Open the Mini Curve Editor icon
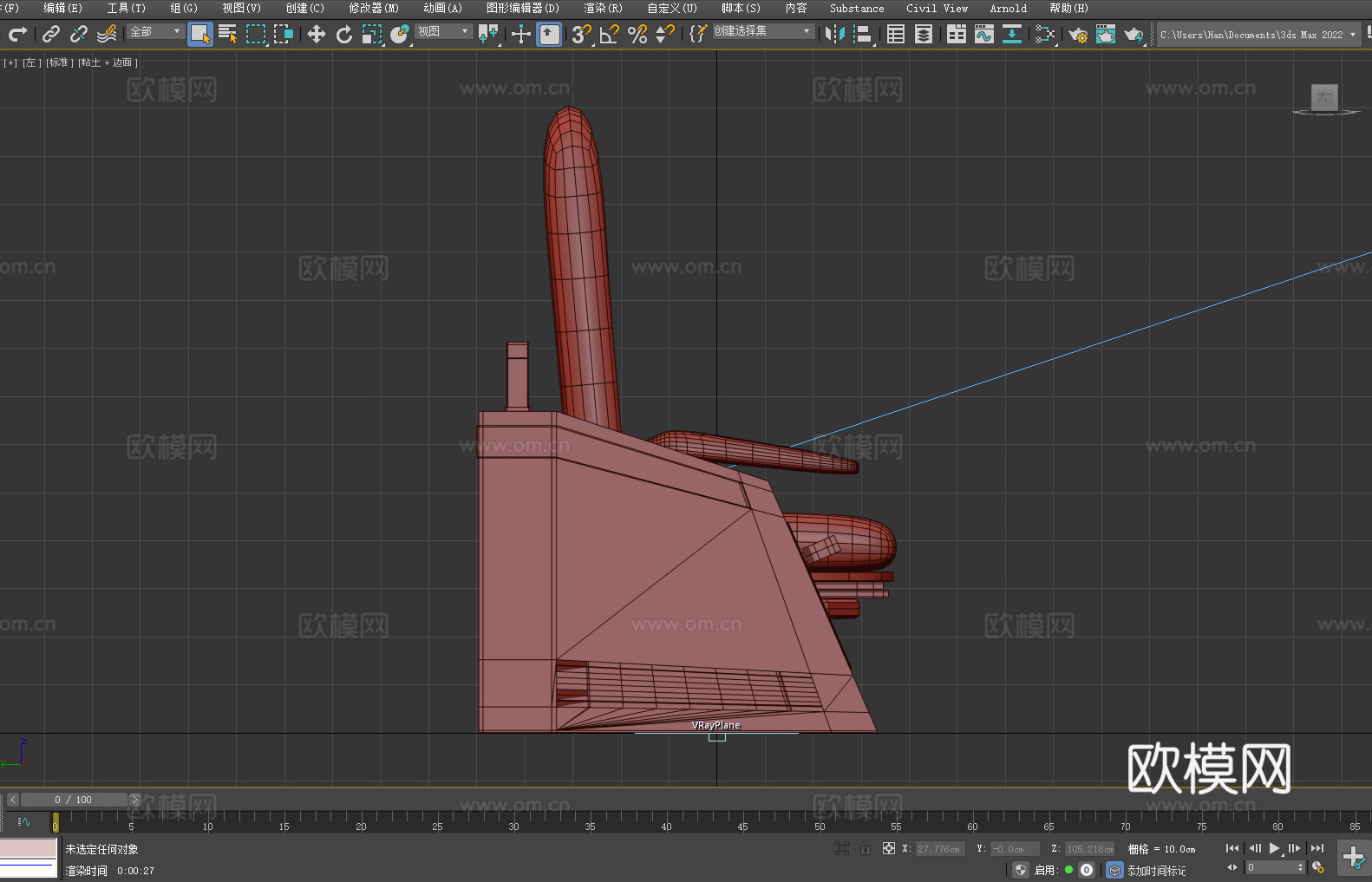This screenshot has height=882, width=1372. point(23,821)
